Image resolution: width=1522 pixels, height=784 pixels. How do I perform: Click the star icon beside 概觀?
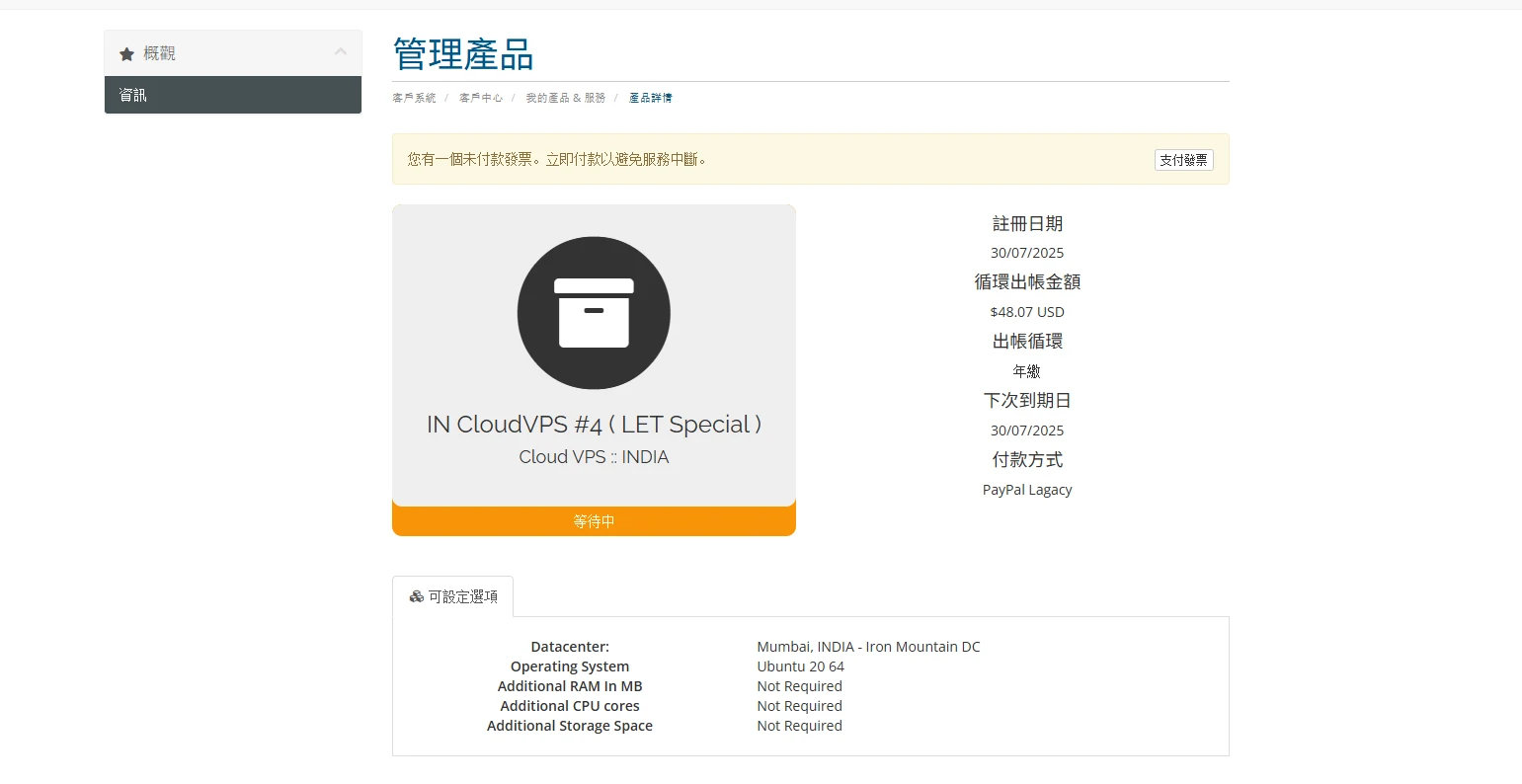click(x=126, y=54)
